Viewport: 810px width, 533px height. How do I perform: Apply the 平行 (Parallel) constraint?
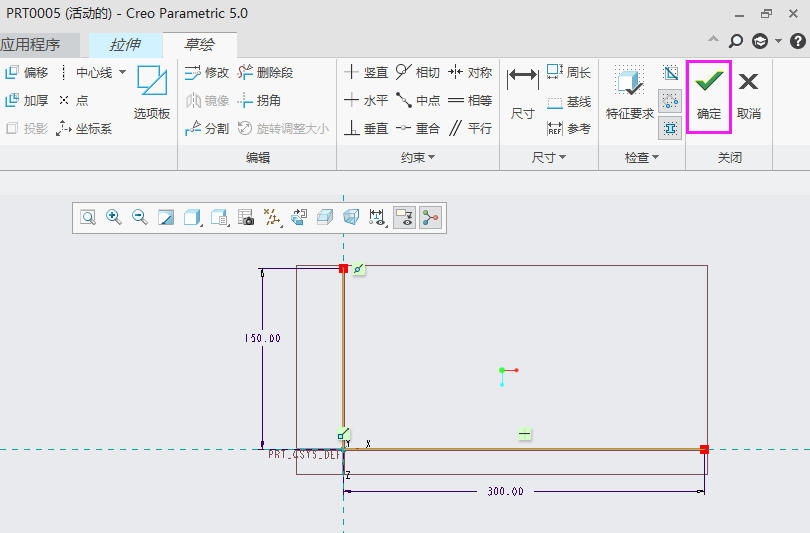[x=470, y=128]
